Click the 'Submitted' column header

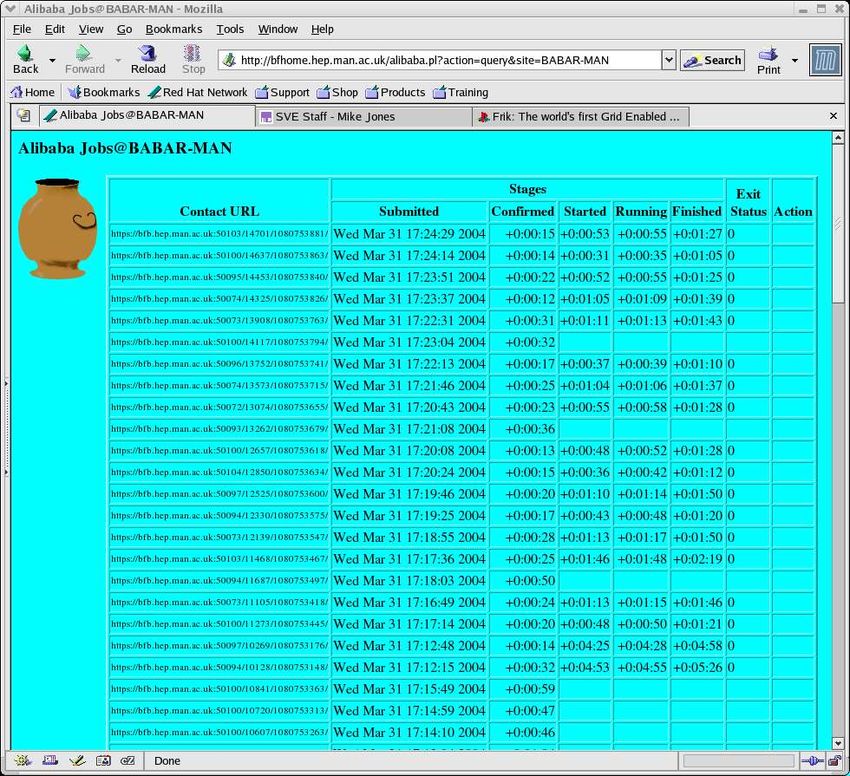point(409,211)
